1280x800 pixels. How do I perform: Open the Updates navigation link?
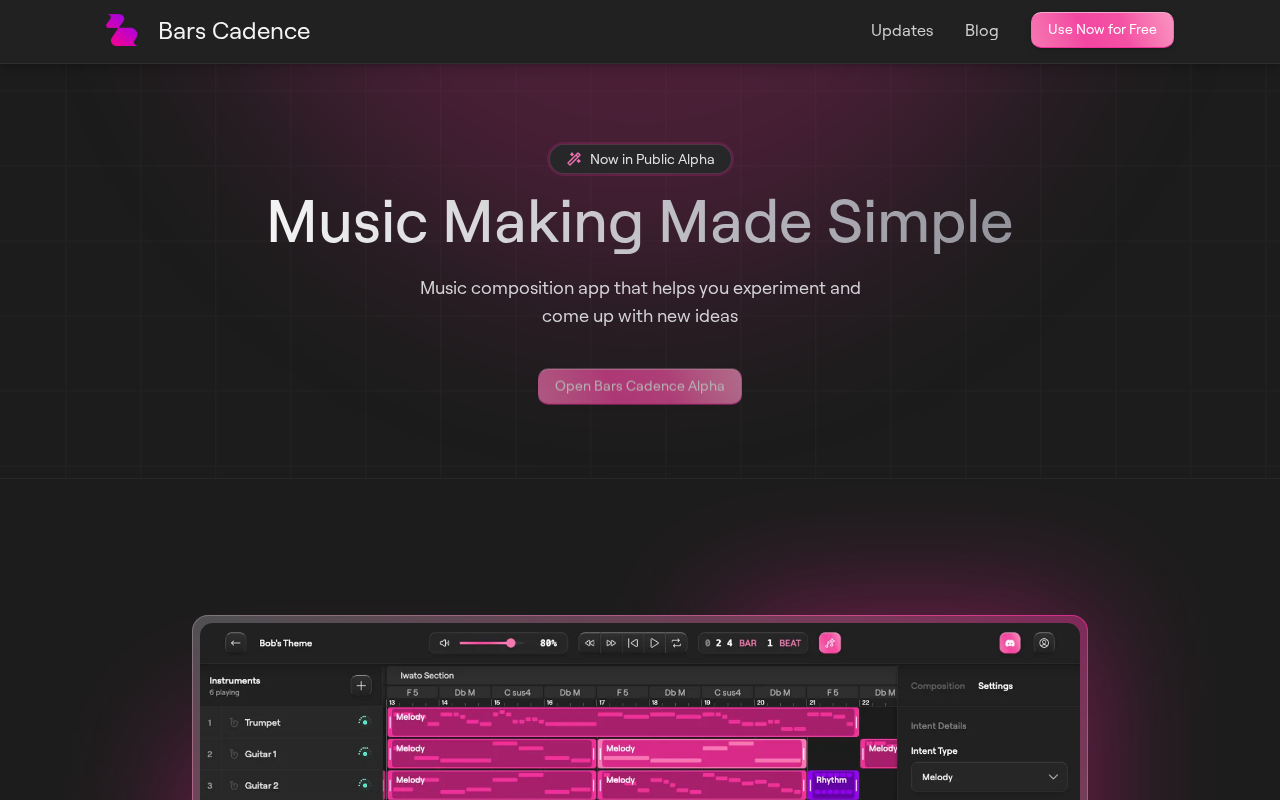(x=901, y=30)
